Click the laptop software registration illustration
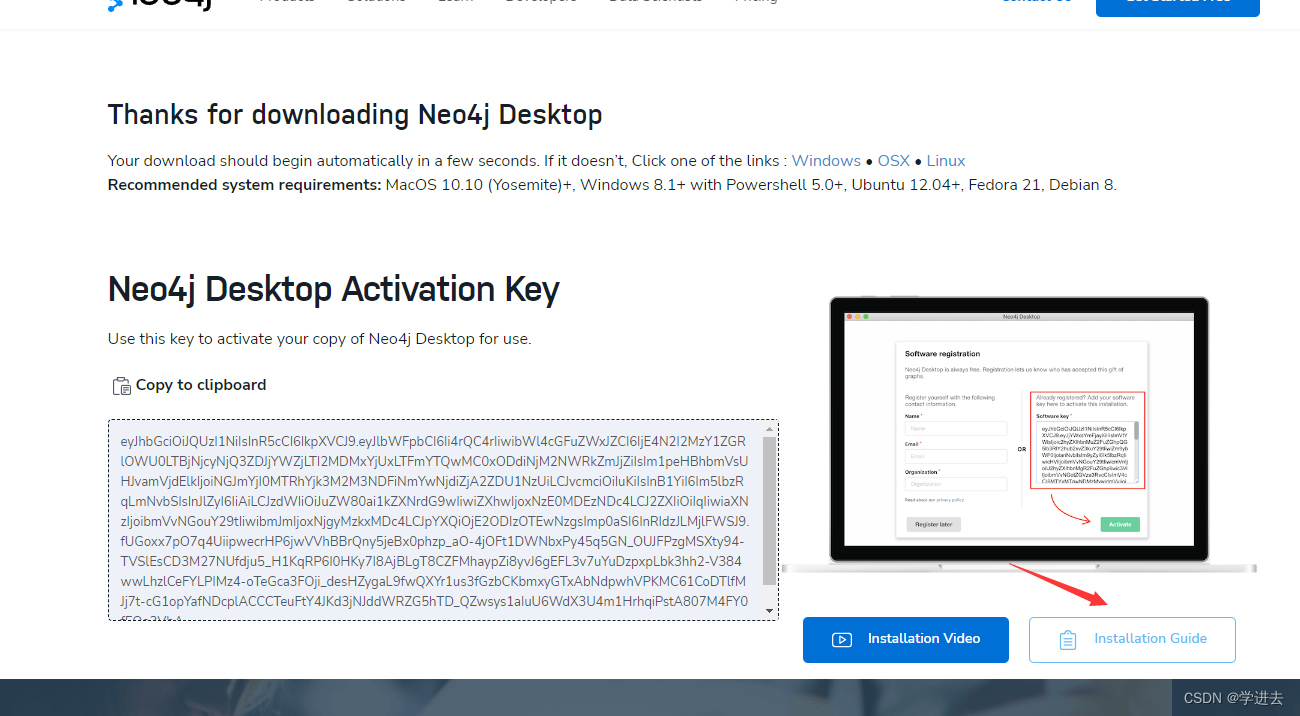Screen dimensions: 1300x716 (x=1019, y=435)
